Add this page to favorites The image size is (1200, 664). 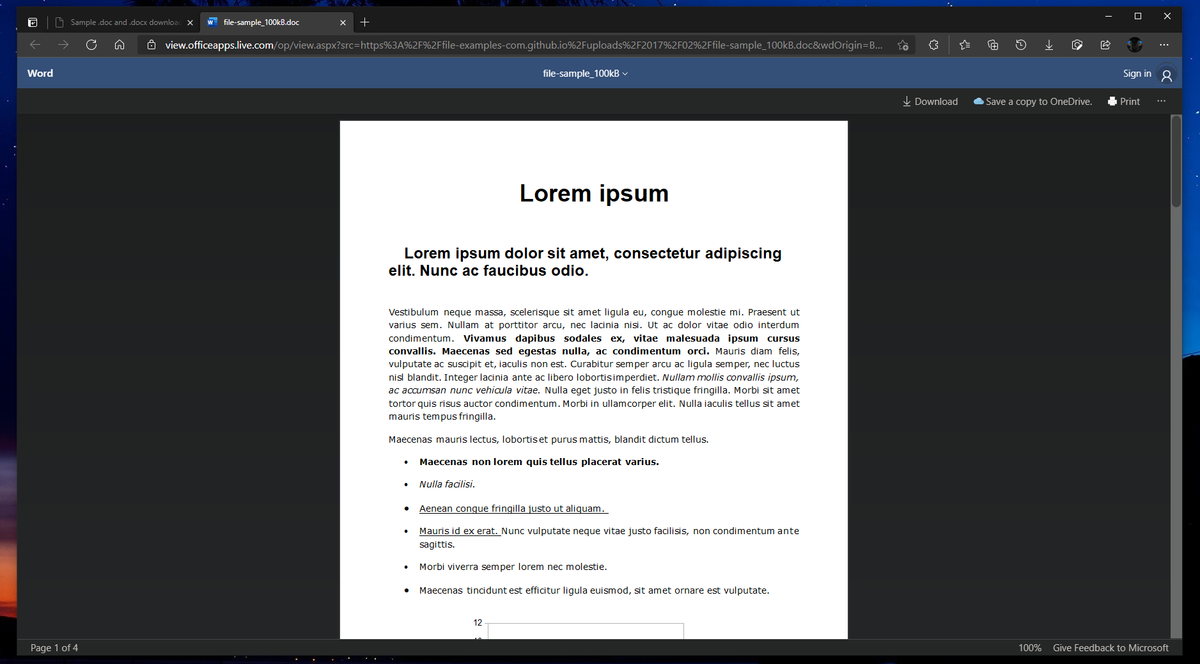902,45
